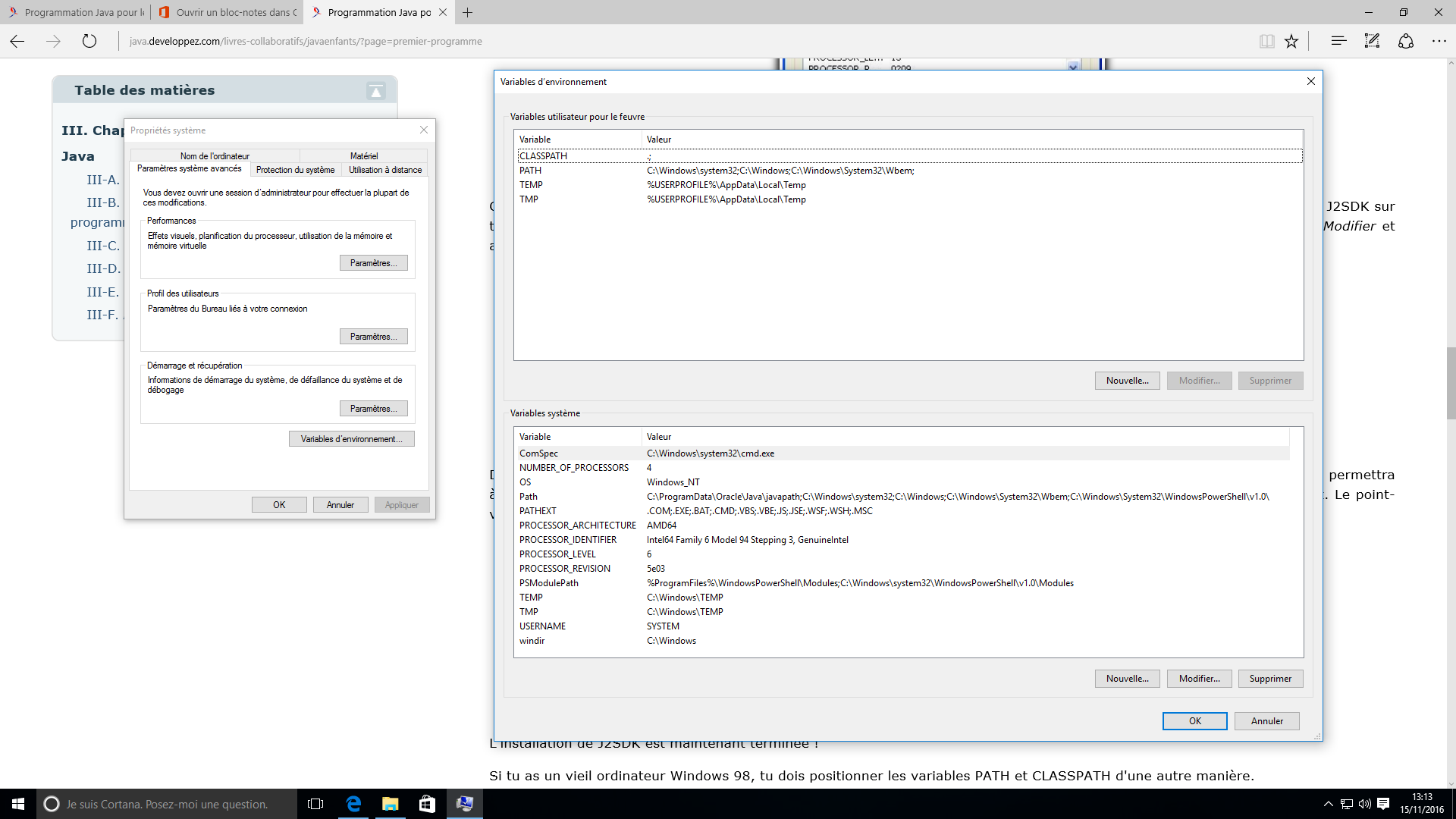1456x819 pixels.
Task: Open Edge share/notifications icon
Action: (x=1406, y=42)
